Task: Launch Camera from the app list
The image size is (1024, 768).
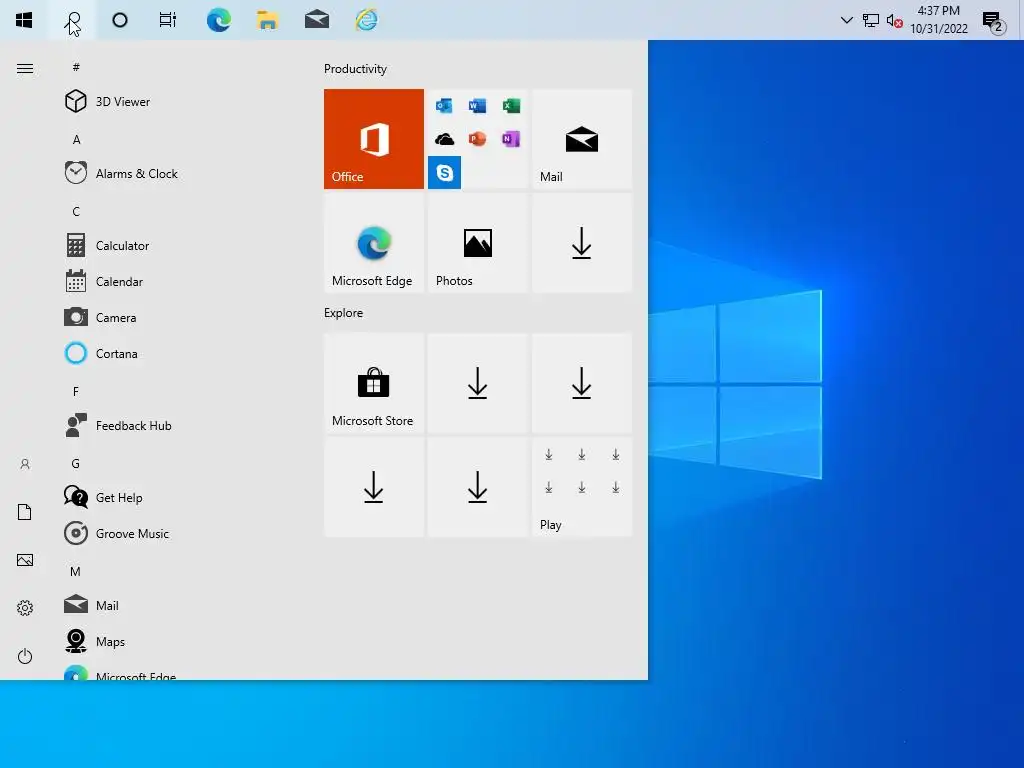Action: pos(182,317)
